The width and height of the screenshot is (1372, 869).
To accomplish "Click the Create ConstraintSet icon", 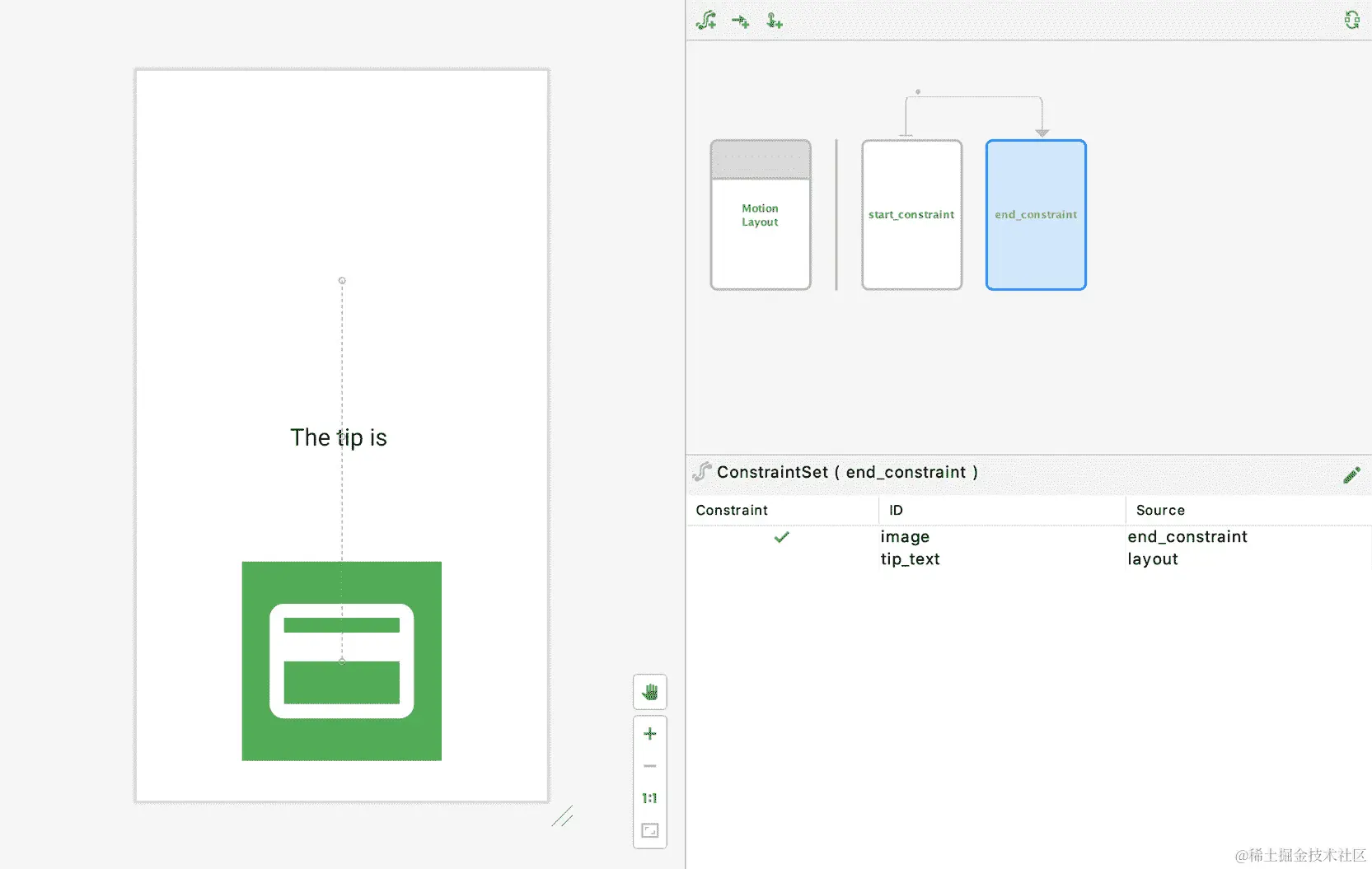I will coord(706,21).
